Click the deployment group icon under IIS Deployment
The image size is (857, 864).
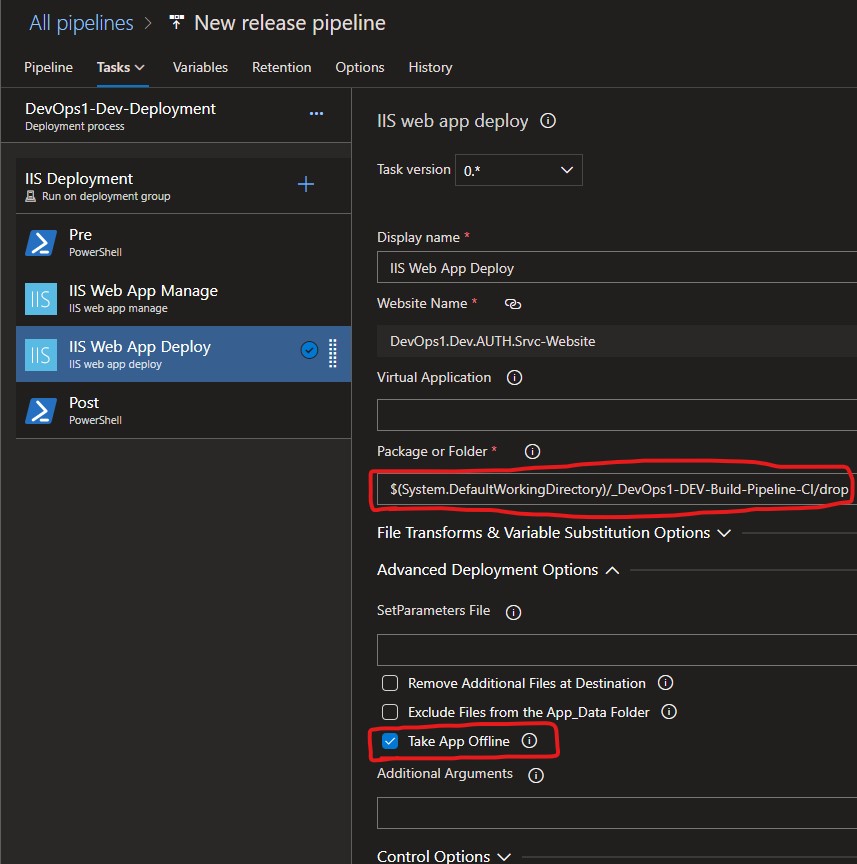31,196
